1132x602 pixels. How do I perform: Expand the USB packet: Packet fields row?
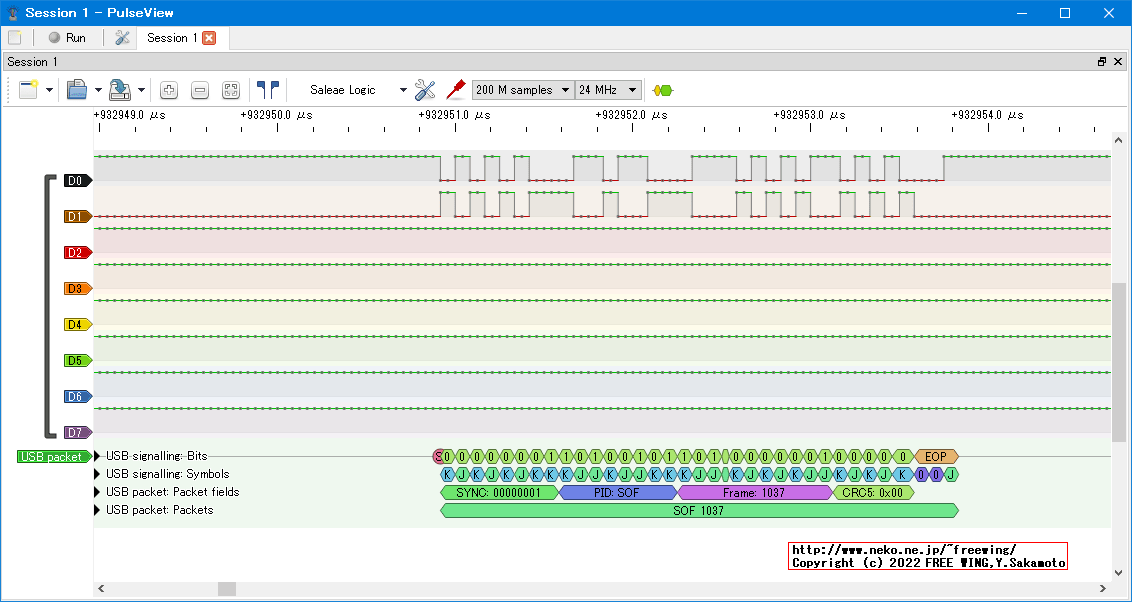click(98, 492)
